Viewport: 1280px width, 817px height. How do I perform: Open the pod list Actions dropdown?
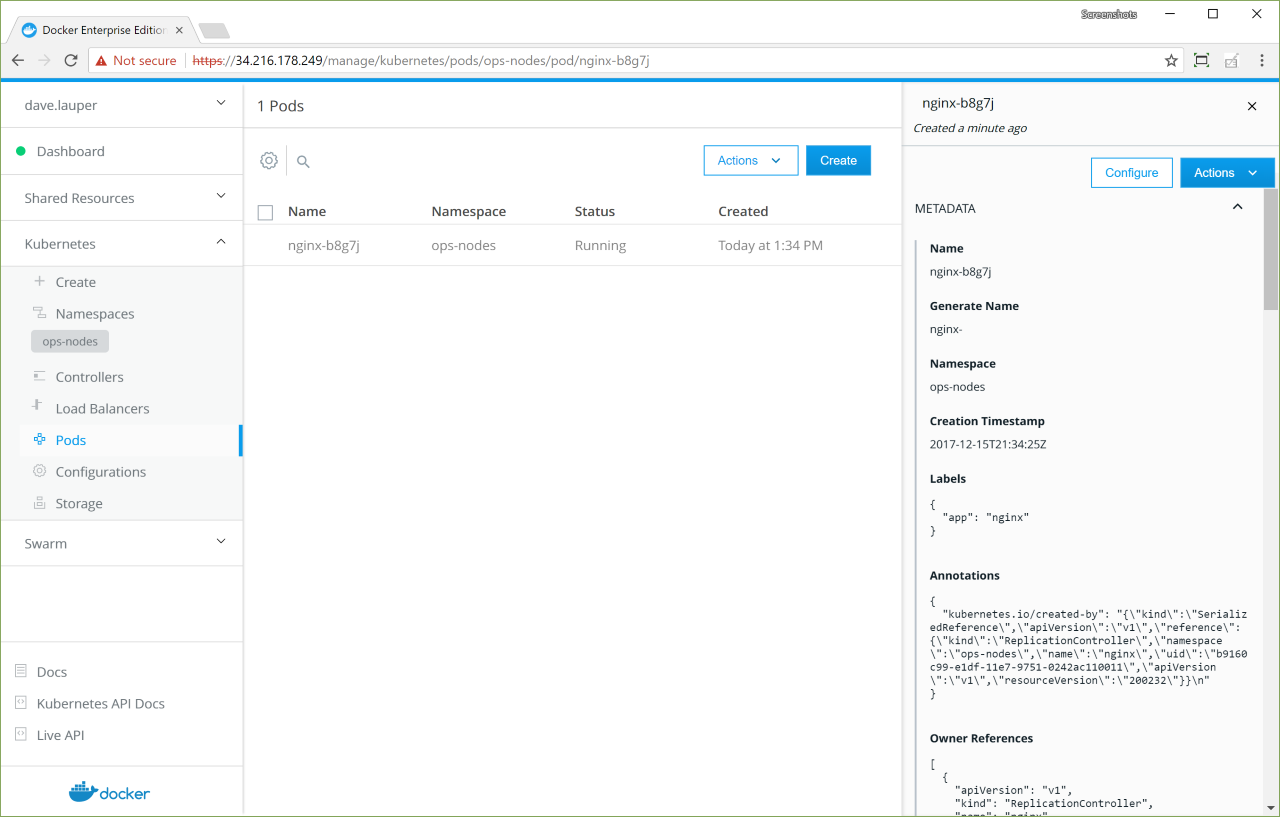coord(750,161)
